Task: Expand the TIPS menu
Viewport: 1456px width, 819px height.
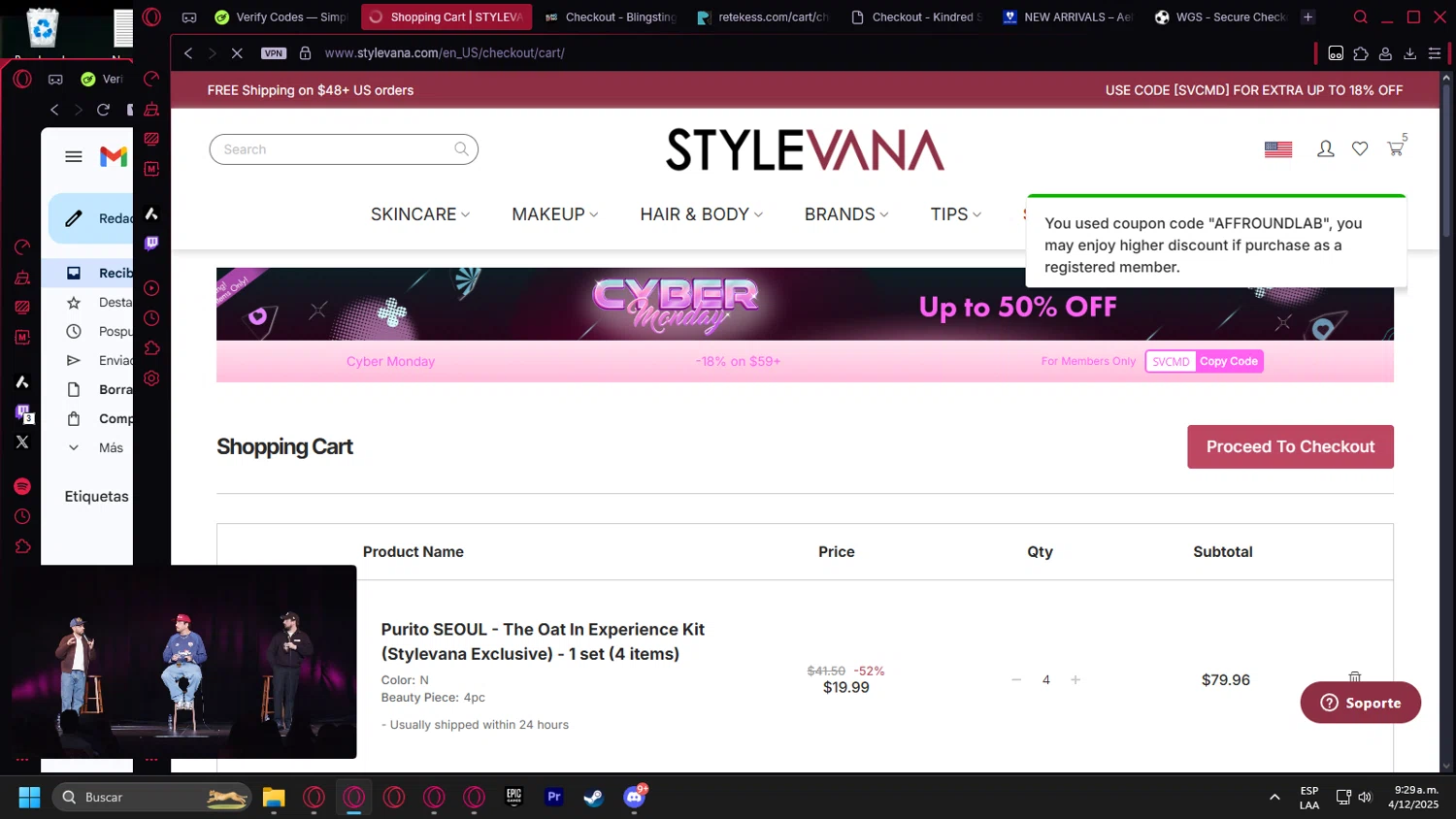Action: [x=955, y=214]
